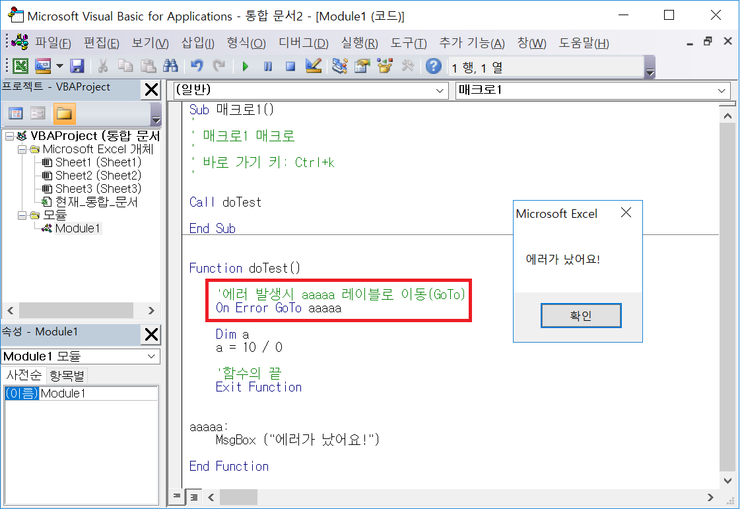Open the 디버그(D) menu
The width and height of the screenshot is (740, 509).
pyautogui.click(x=301, y=43)
